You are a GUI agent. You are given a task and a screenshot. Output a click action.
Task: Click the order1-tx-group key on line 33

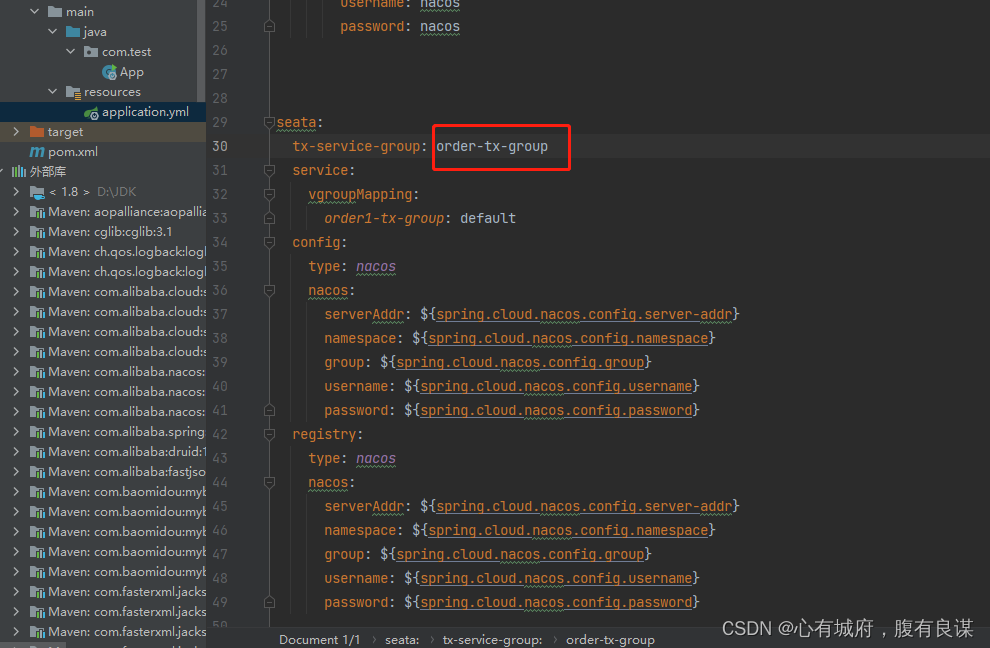pyautogui.click(x=384, y=219)
